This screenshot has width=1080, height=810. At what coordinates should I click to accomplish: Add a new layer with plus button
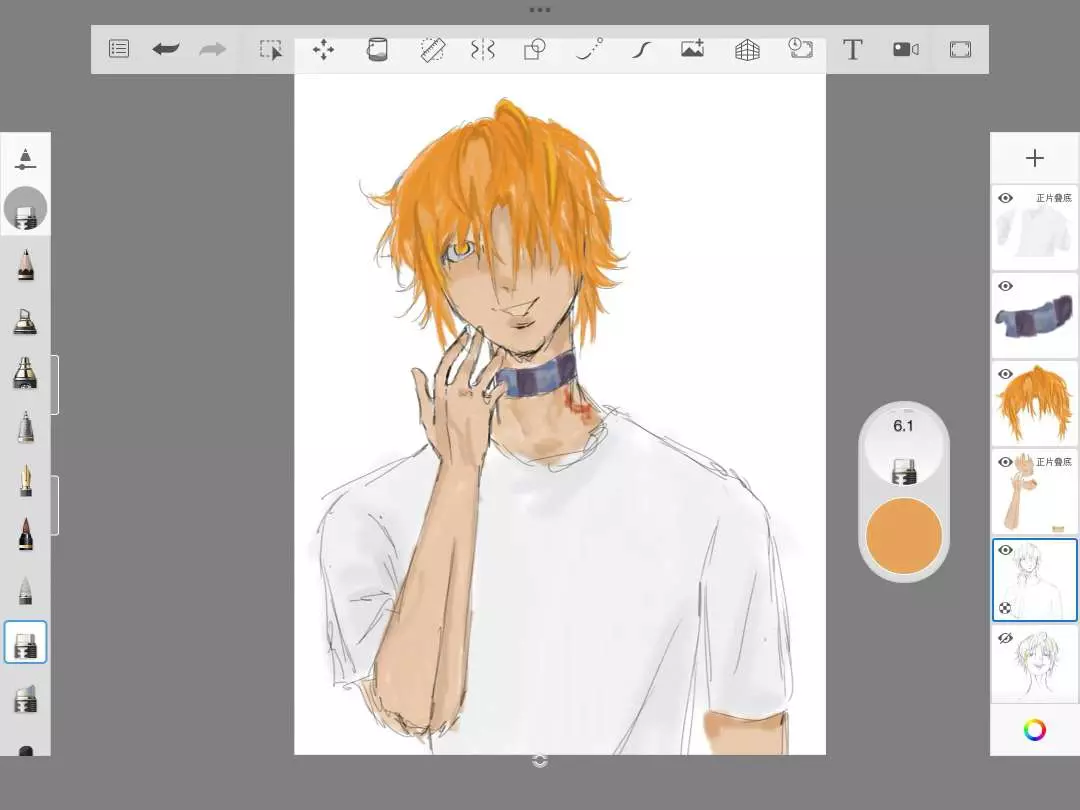point(1034,158)
